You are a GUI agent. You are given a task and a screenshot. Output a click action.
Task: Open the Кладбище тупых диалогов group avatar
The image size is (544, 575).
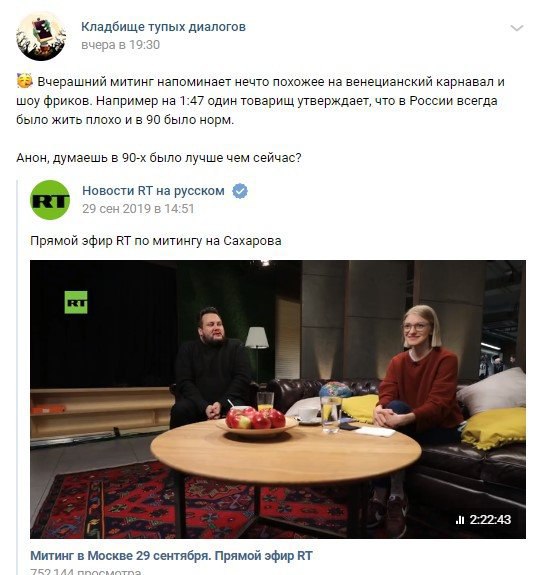point(41,36)
